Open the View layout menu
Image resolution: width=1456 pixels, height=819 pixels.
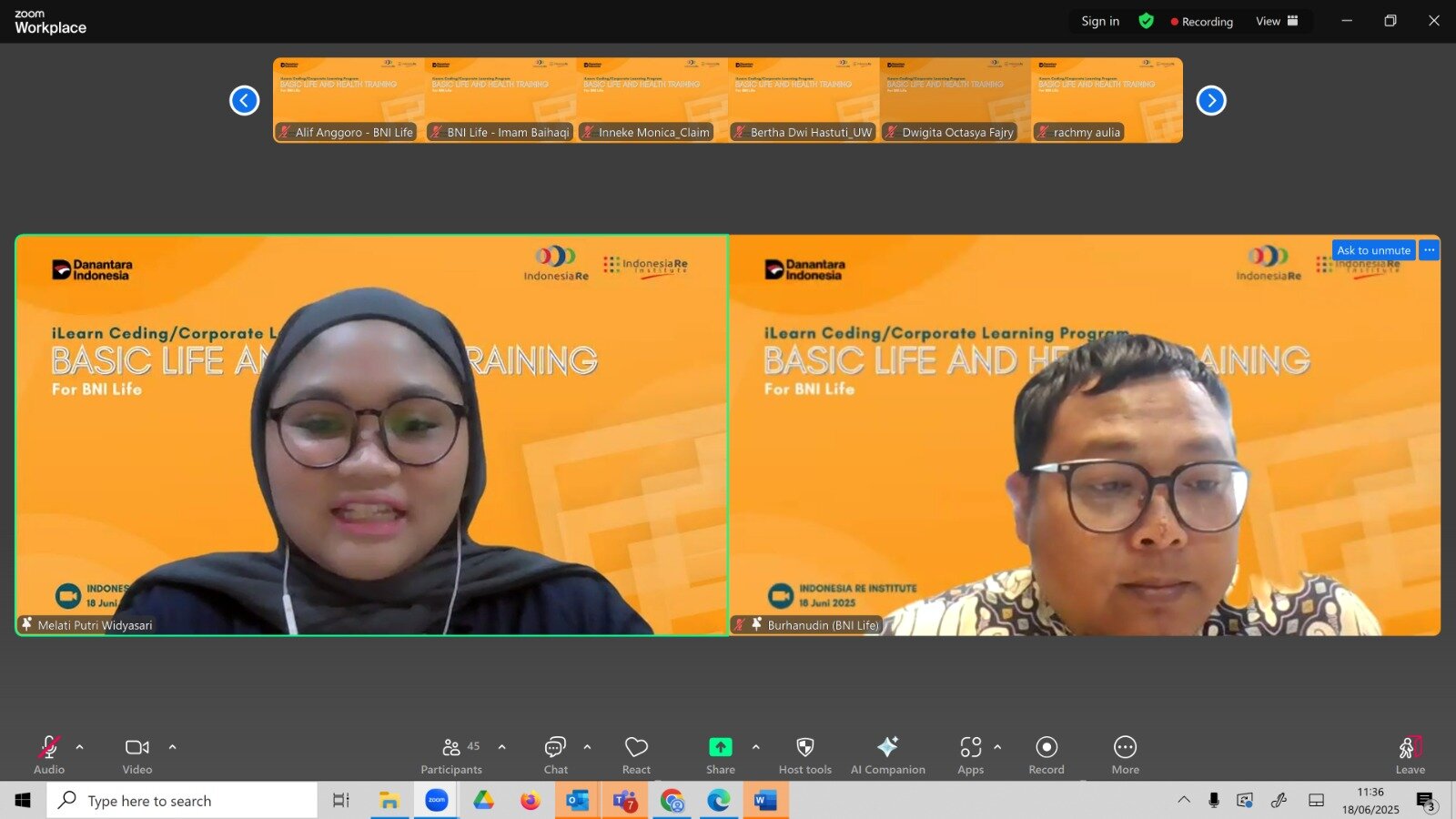click(1277, 21)
